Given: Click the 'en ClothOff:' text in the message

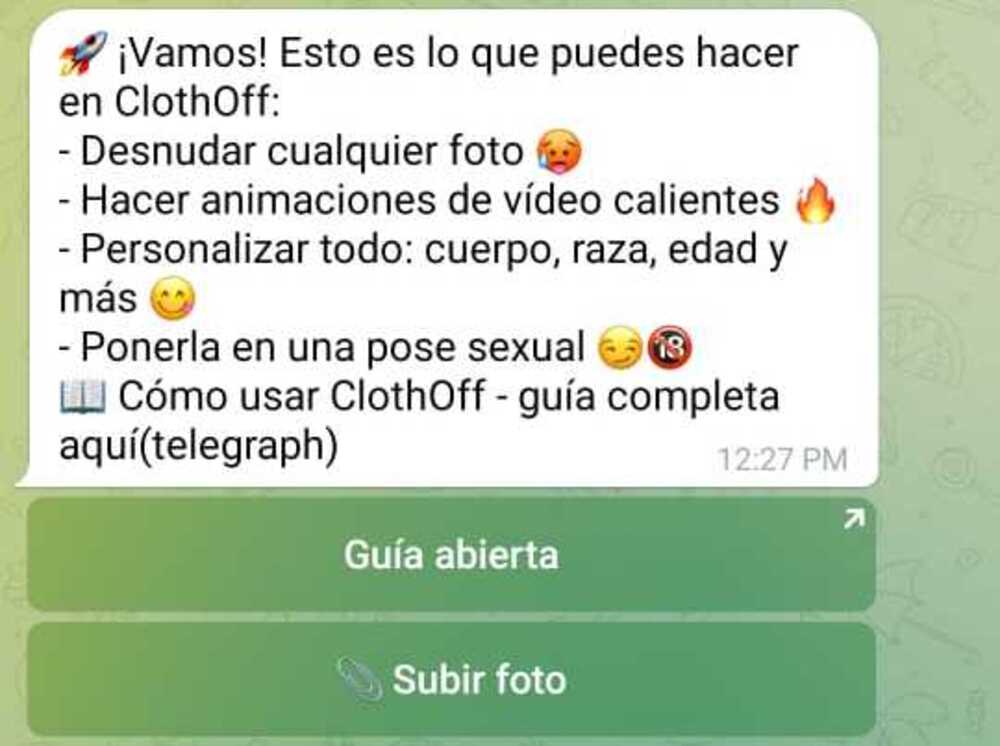Looking at the screenshot, I should (169, 102).
